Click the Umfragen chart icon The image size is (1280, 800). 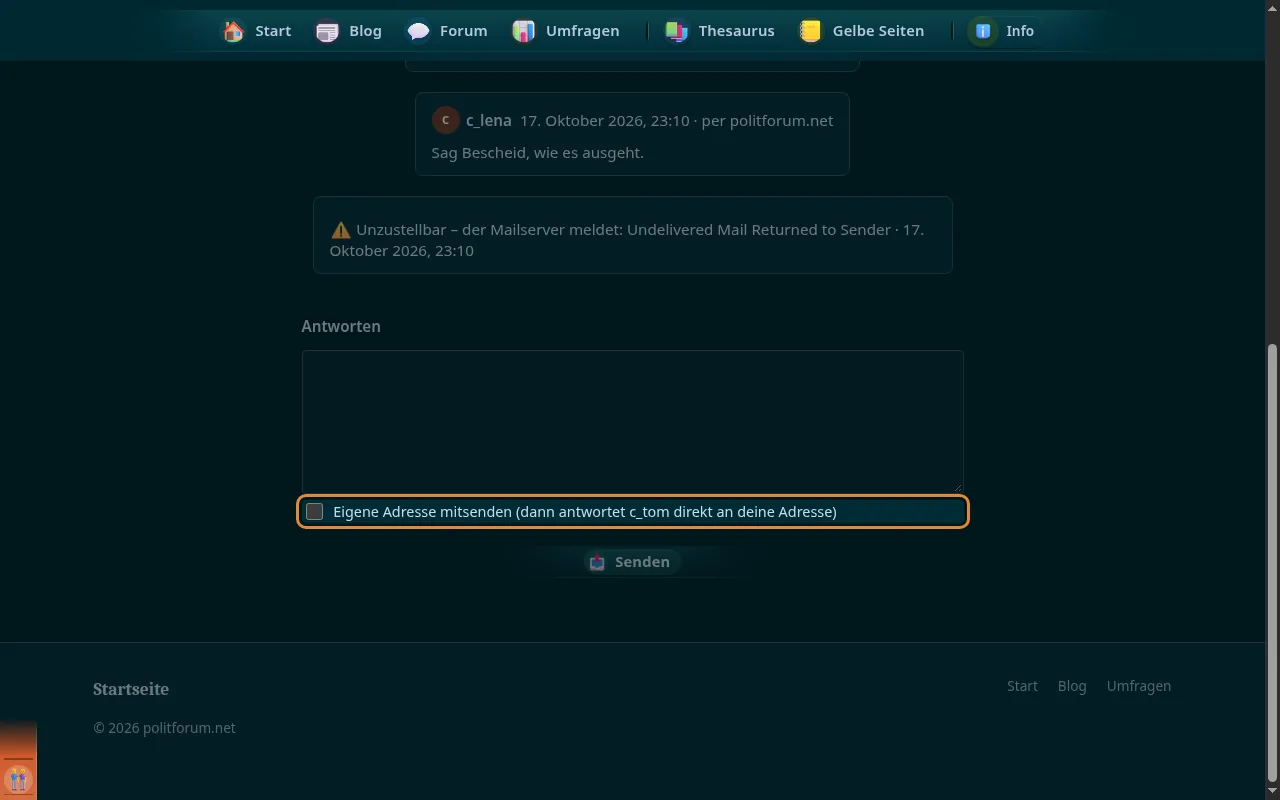click(x=523, y=31)
